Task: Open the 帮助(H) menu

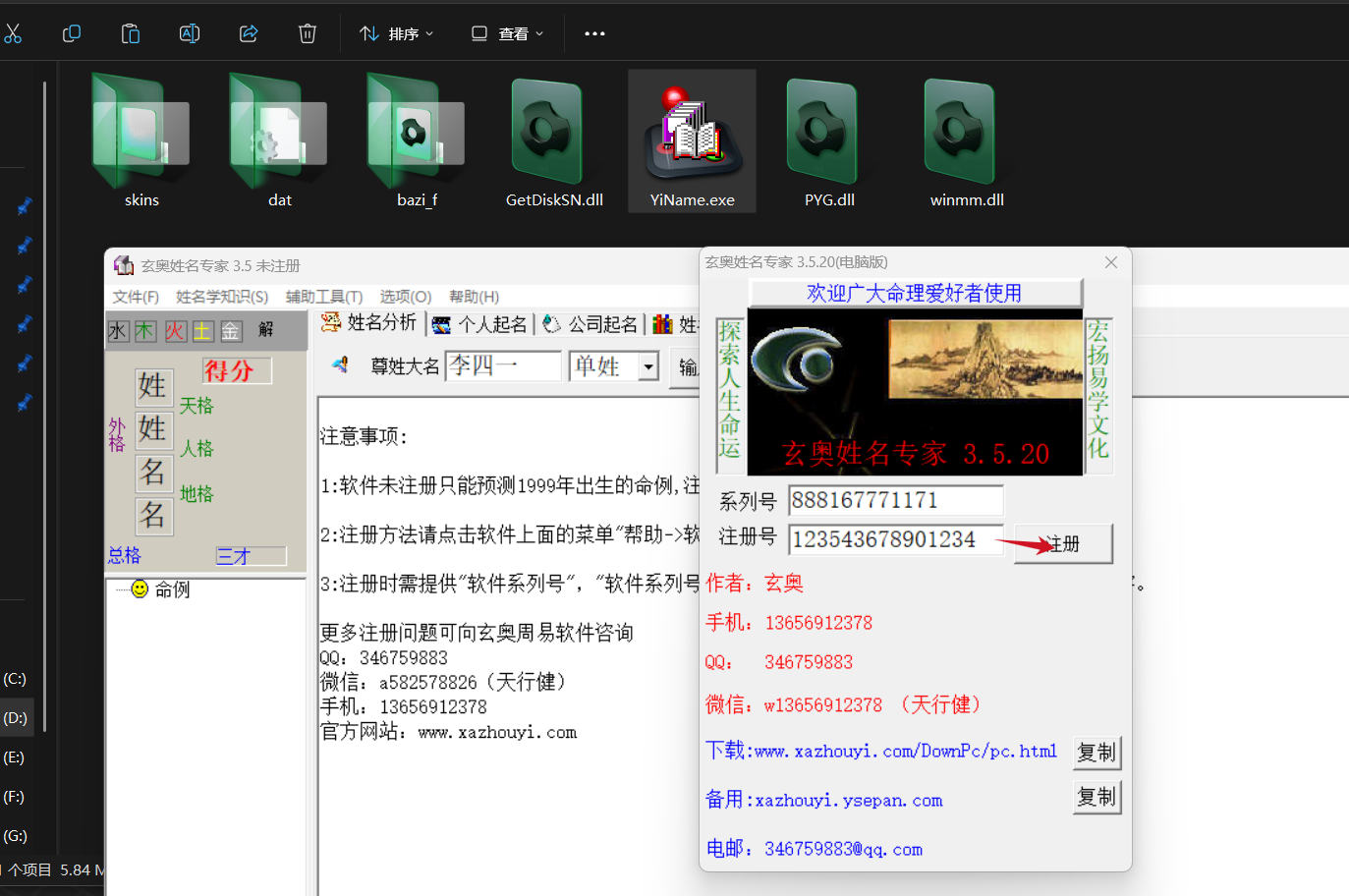Action: pyautogui.click(x=474, y=297)
